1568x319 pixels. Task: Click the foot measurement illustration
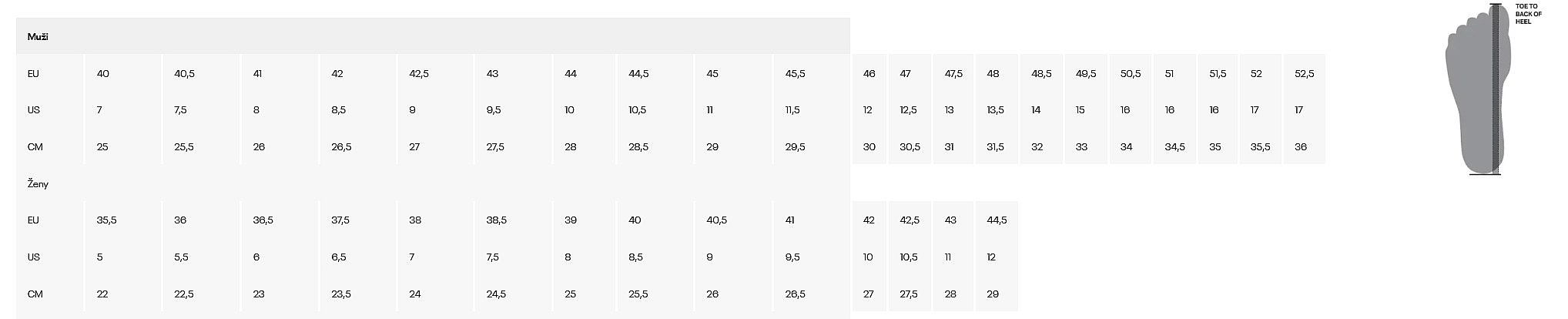[1477, 89]
